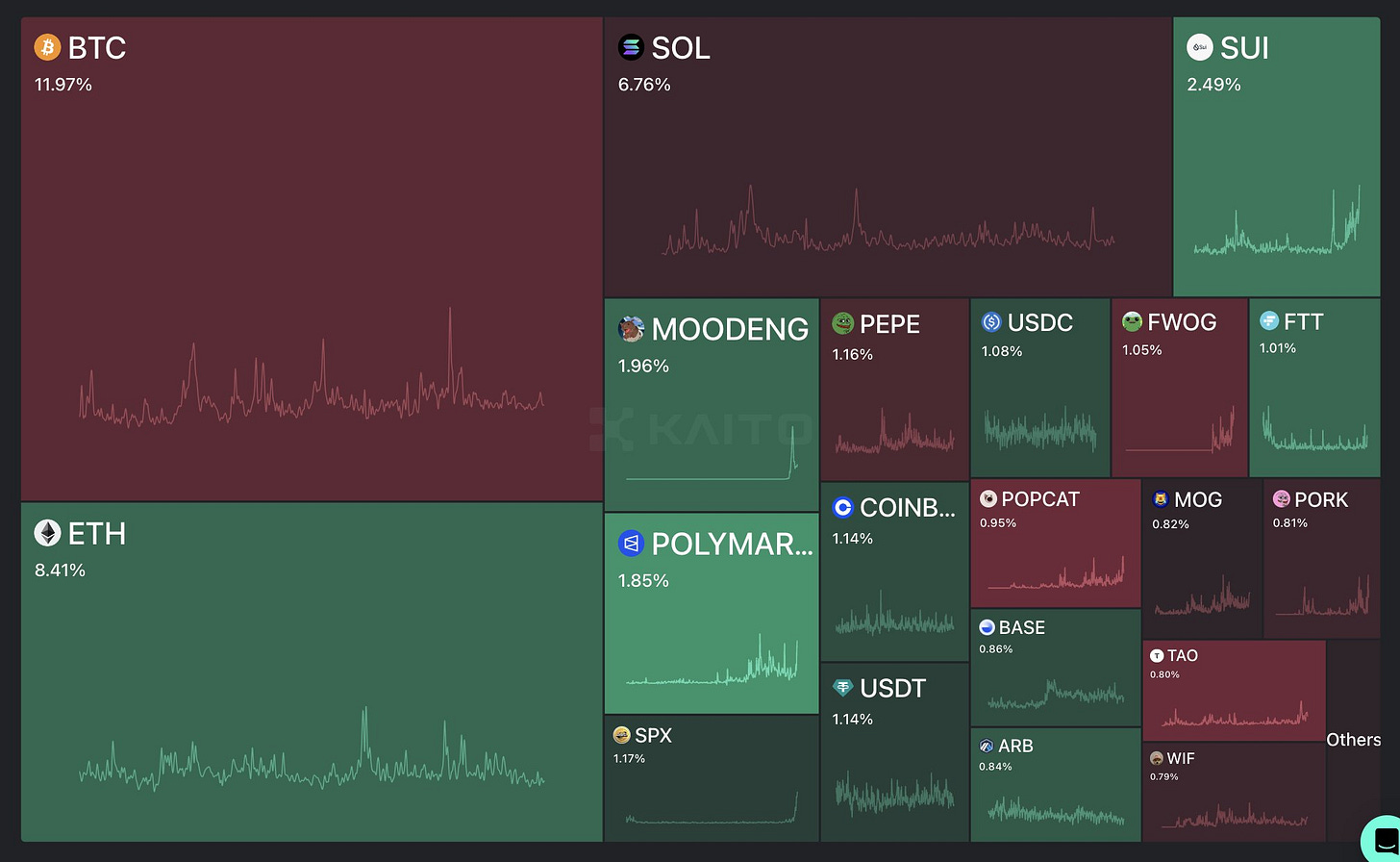Click the PORK pig icon
The image size is (1400, 862).
click(1281, 499)
